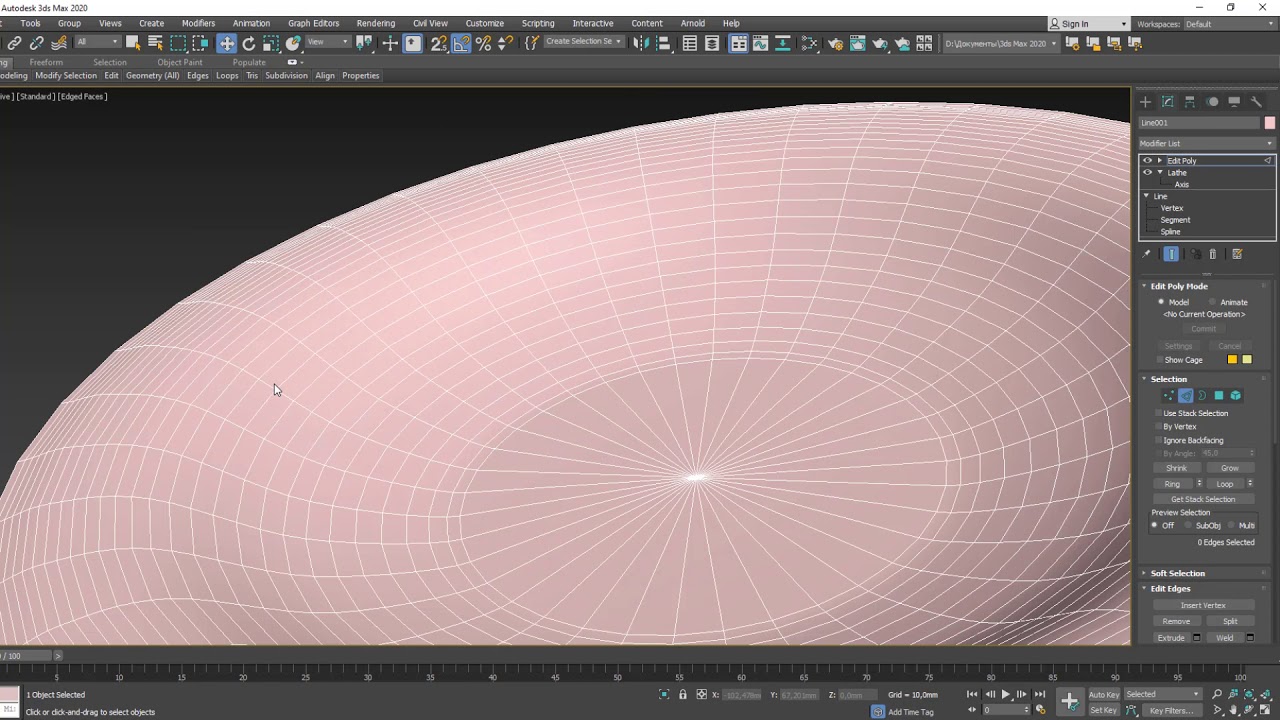The image size is (1280, 720).
Task: Open Schematic View icon
Action: coord(809,43)
